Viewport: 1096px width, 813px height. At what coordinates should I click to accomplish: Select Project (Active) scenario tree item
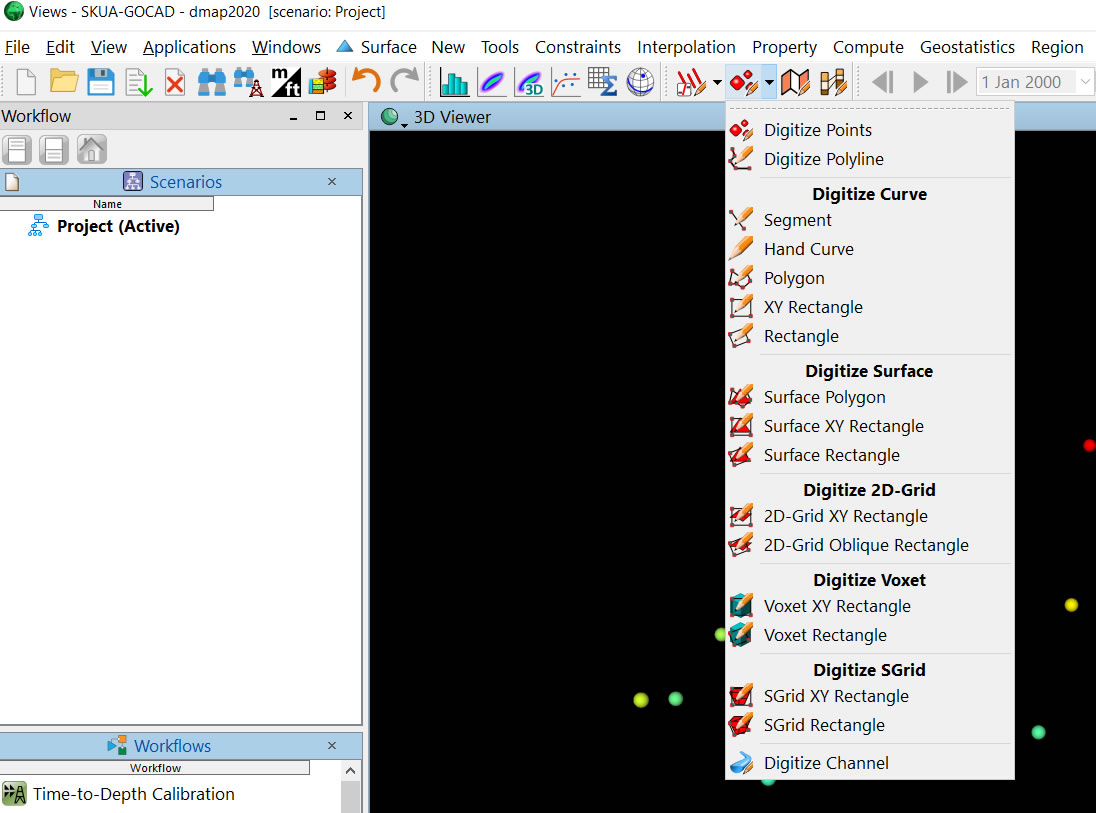point(118,226)
